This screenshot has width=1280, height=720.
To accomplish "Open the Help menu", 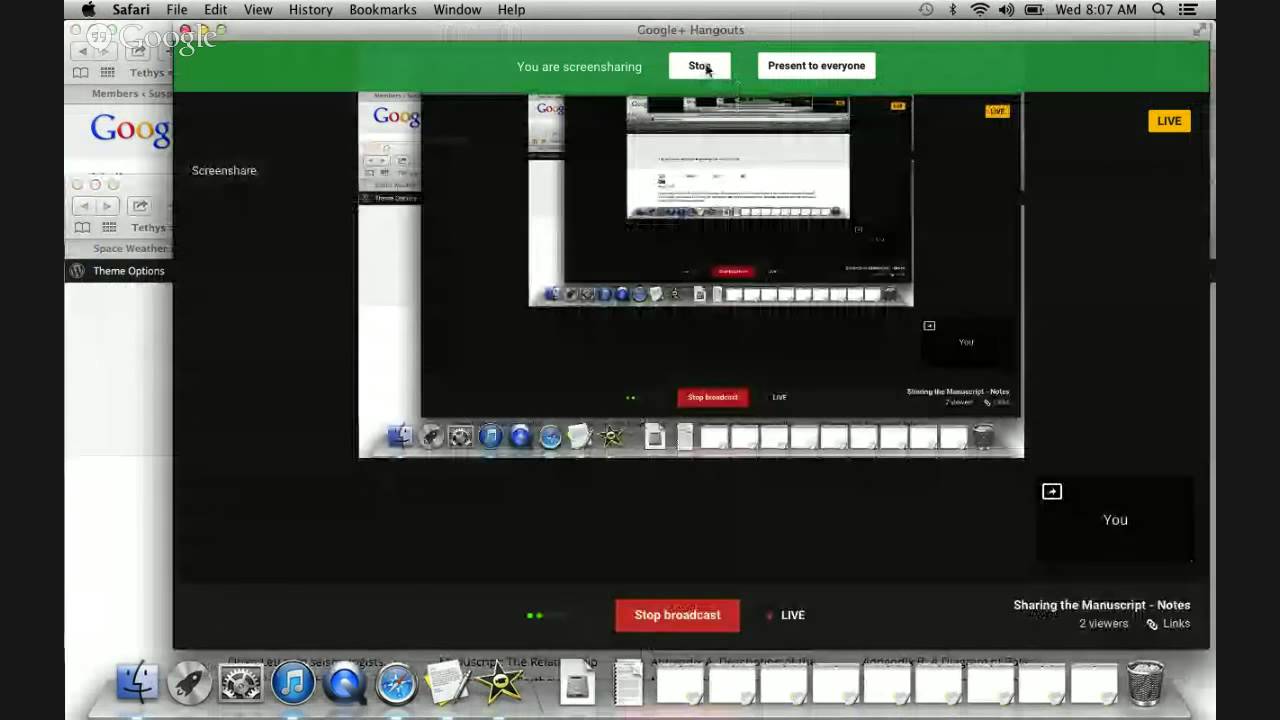I will (511, 10).
